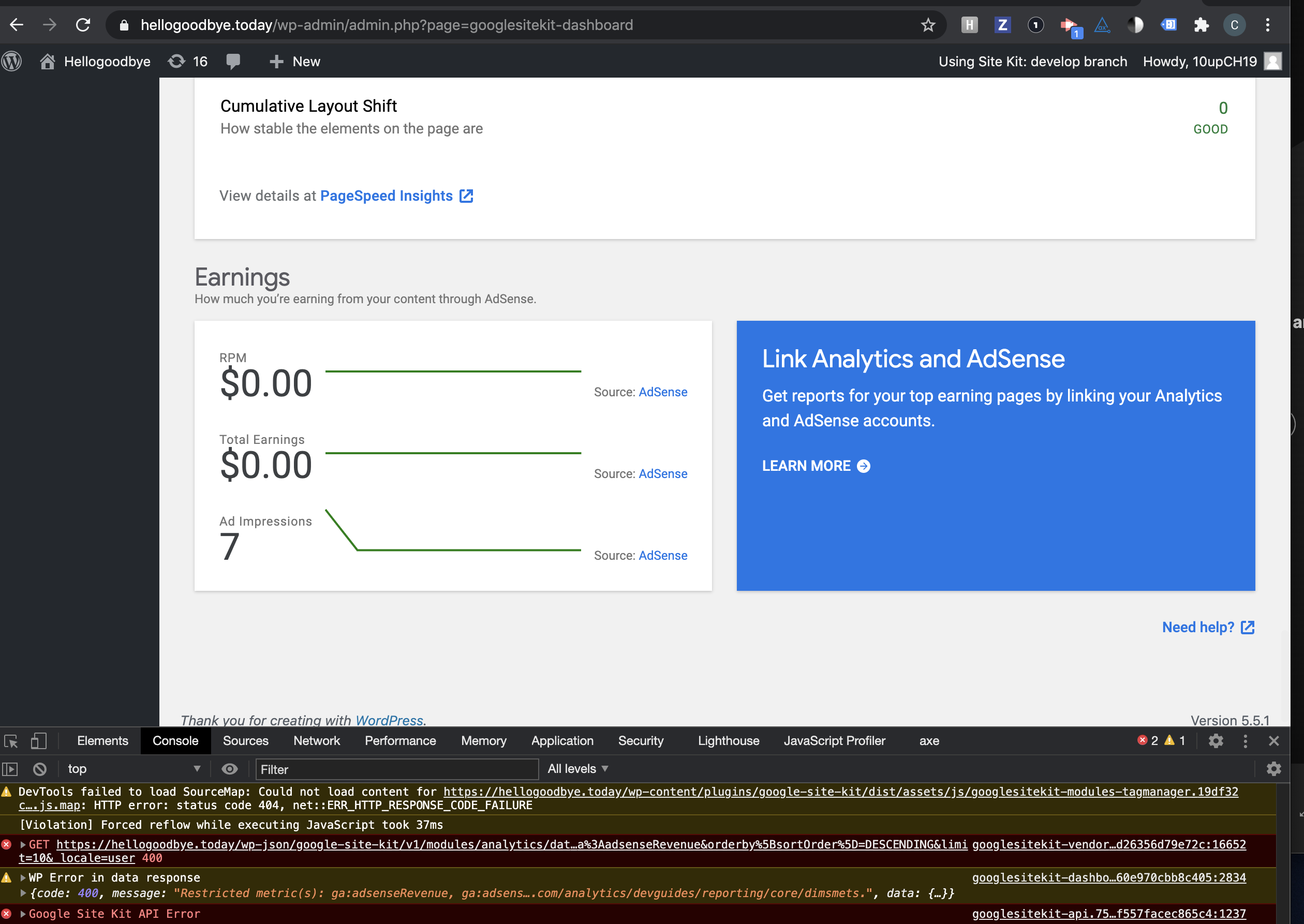Image resolution: width=1304 pixels, height=924 pixels.
Task: Open the Performance tab
Action: (x=401, y=741)
